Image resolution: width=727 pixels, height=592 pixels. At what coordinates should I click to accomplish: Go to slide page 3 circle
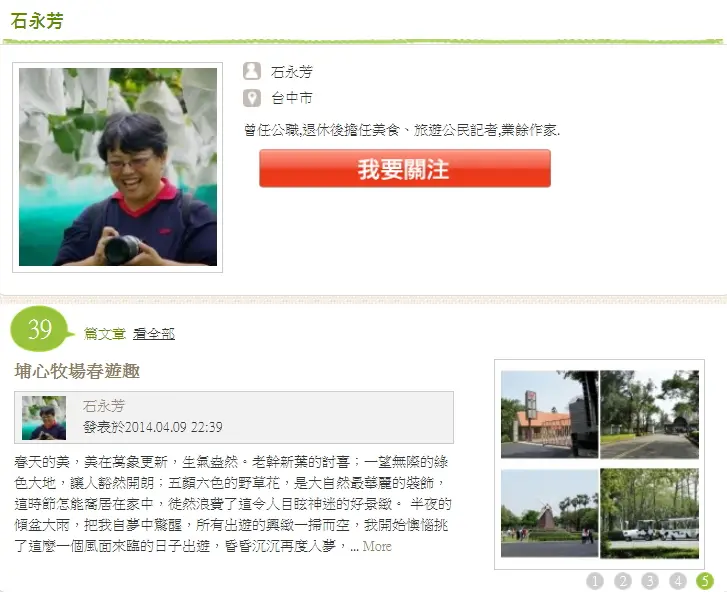pos(650,580)
